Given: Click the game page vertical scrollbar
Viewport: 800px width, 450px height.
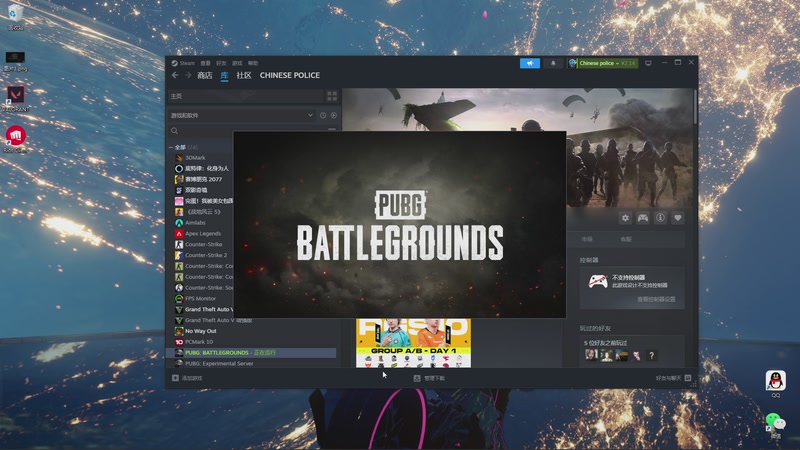Looking at the screenshot, I should (695, 107).
